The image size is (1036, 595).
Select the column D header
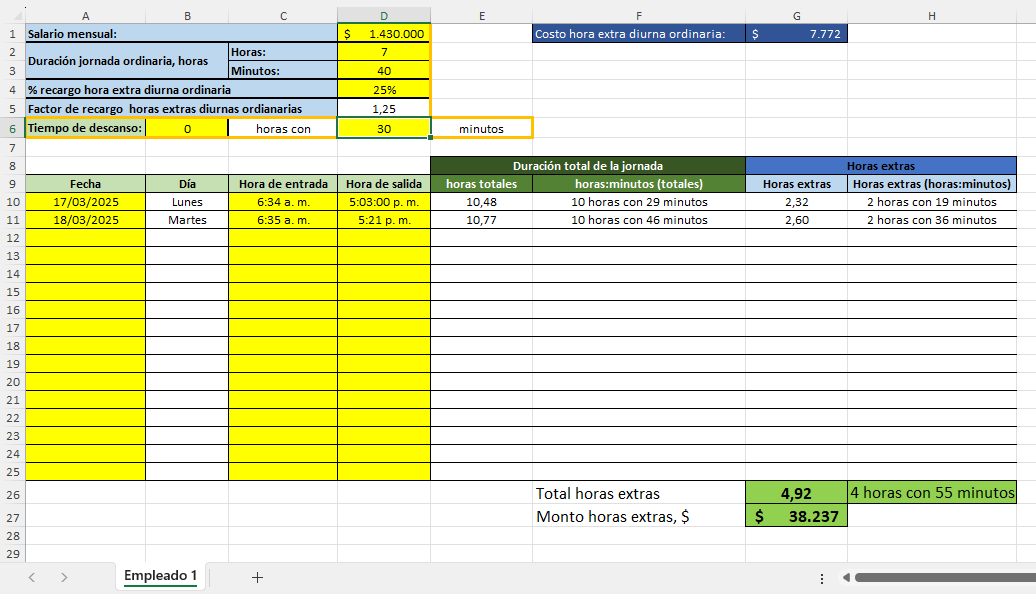pos(384,16)
